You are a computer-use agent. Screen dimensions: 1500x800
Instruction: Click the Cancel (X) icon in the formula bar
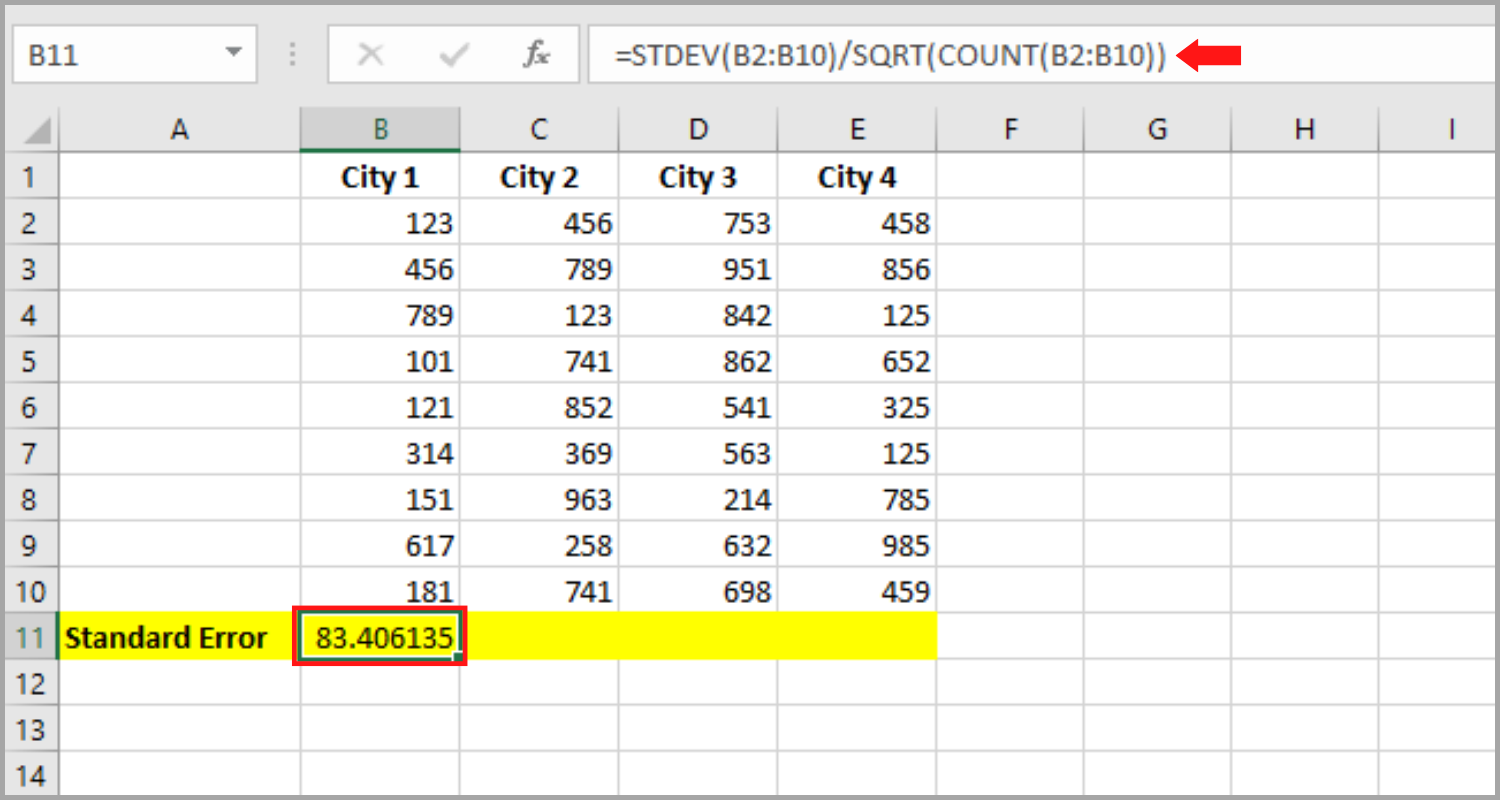point(371,54)
